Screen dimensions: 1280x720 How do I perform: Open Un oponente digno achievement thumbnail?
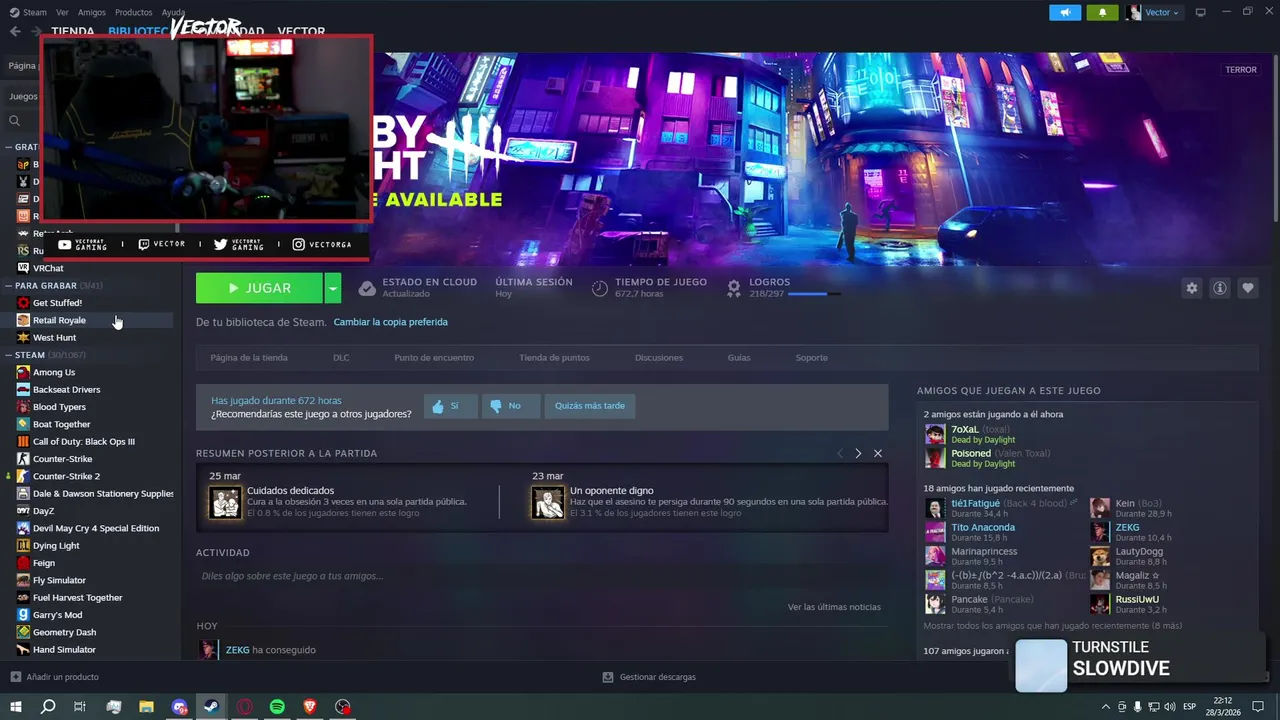(548, 503)
